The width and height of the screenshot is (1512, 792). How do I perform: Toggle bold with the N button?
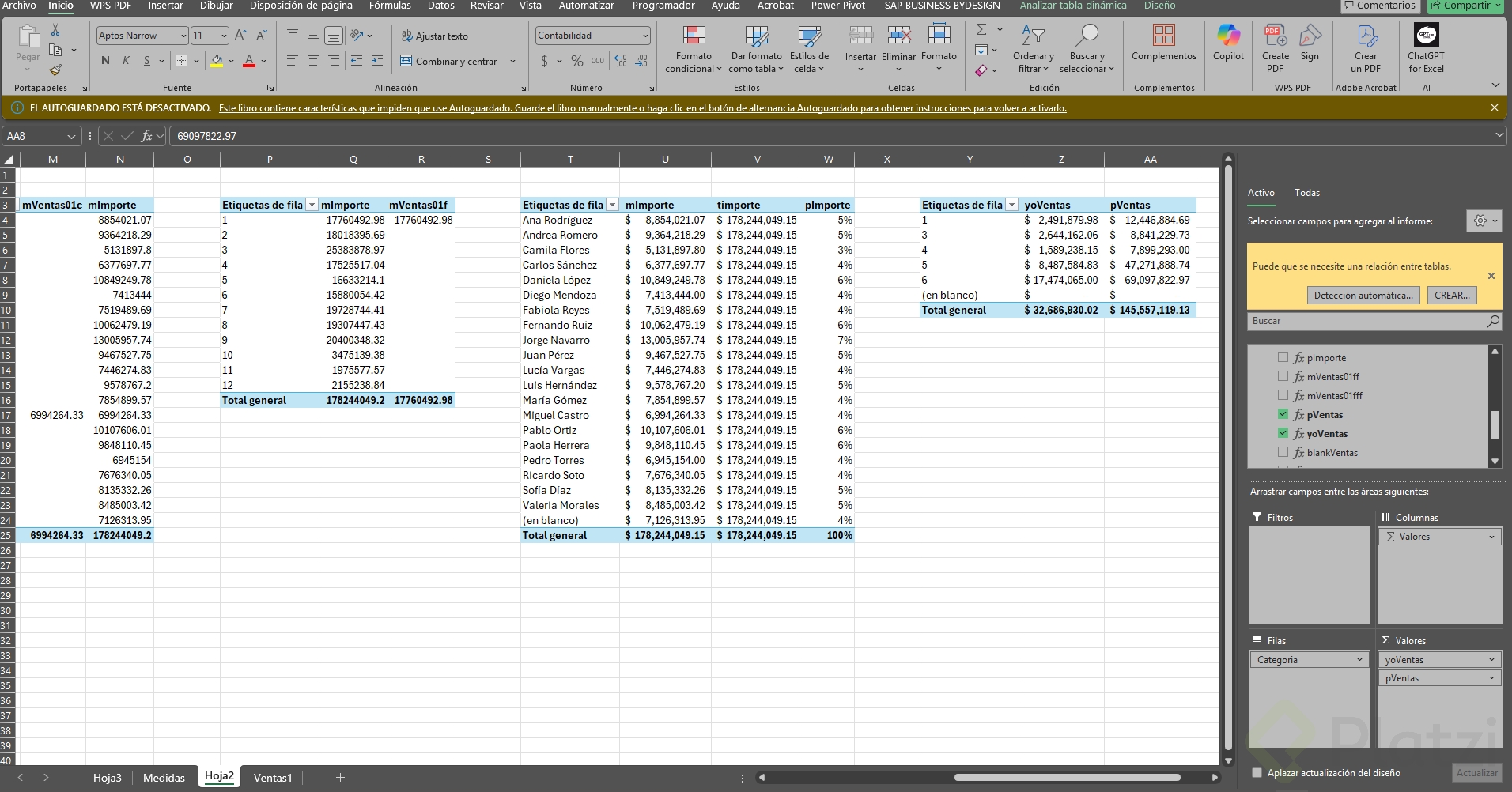(x=105, y=61)
